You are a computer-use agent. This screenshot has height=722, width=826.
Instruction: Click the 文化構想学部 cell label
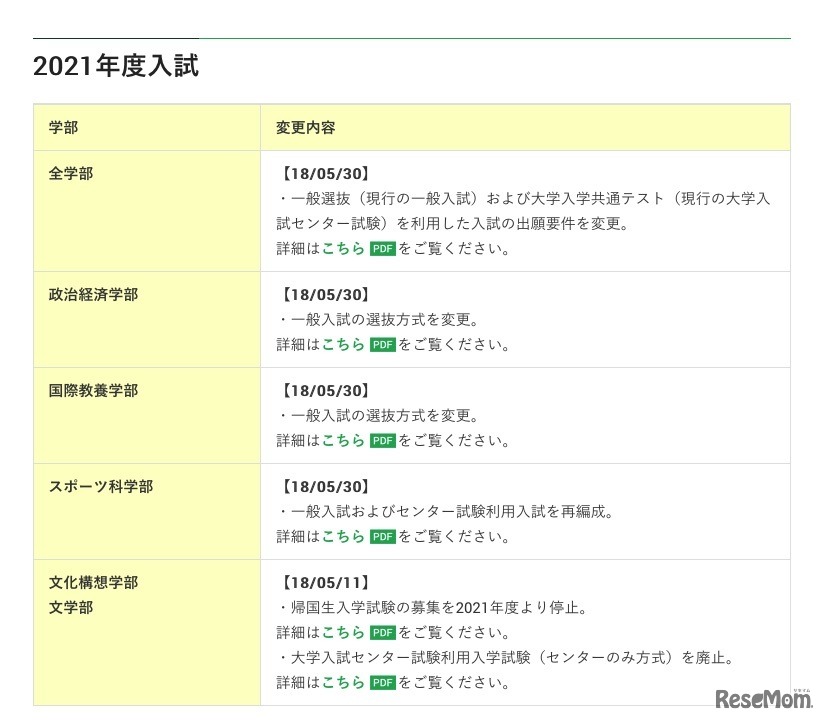91,581
